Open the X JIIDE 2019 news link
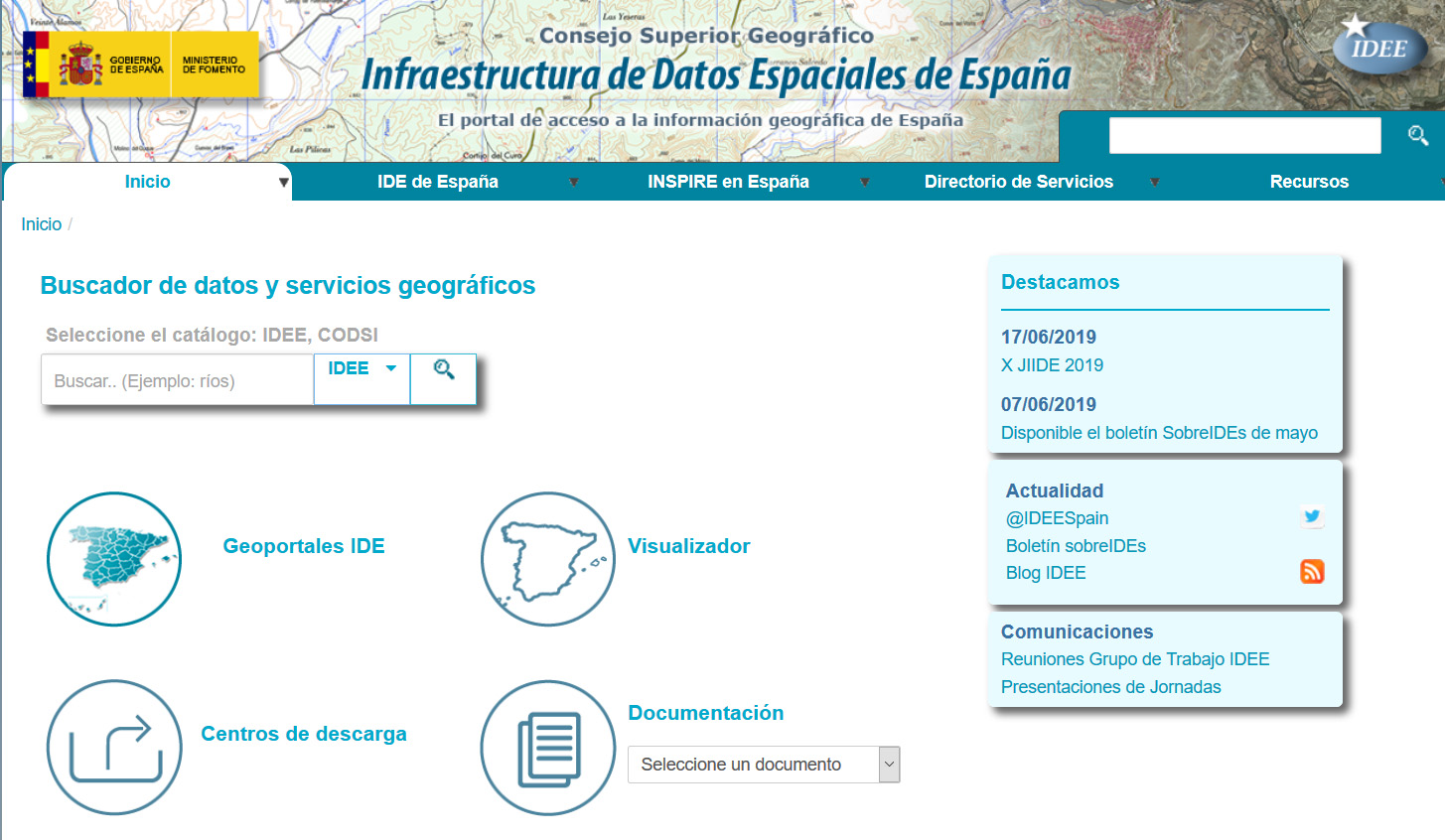The image size is (1445, 840). [1052, 365]
